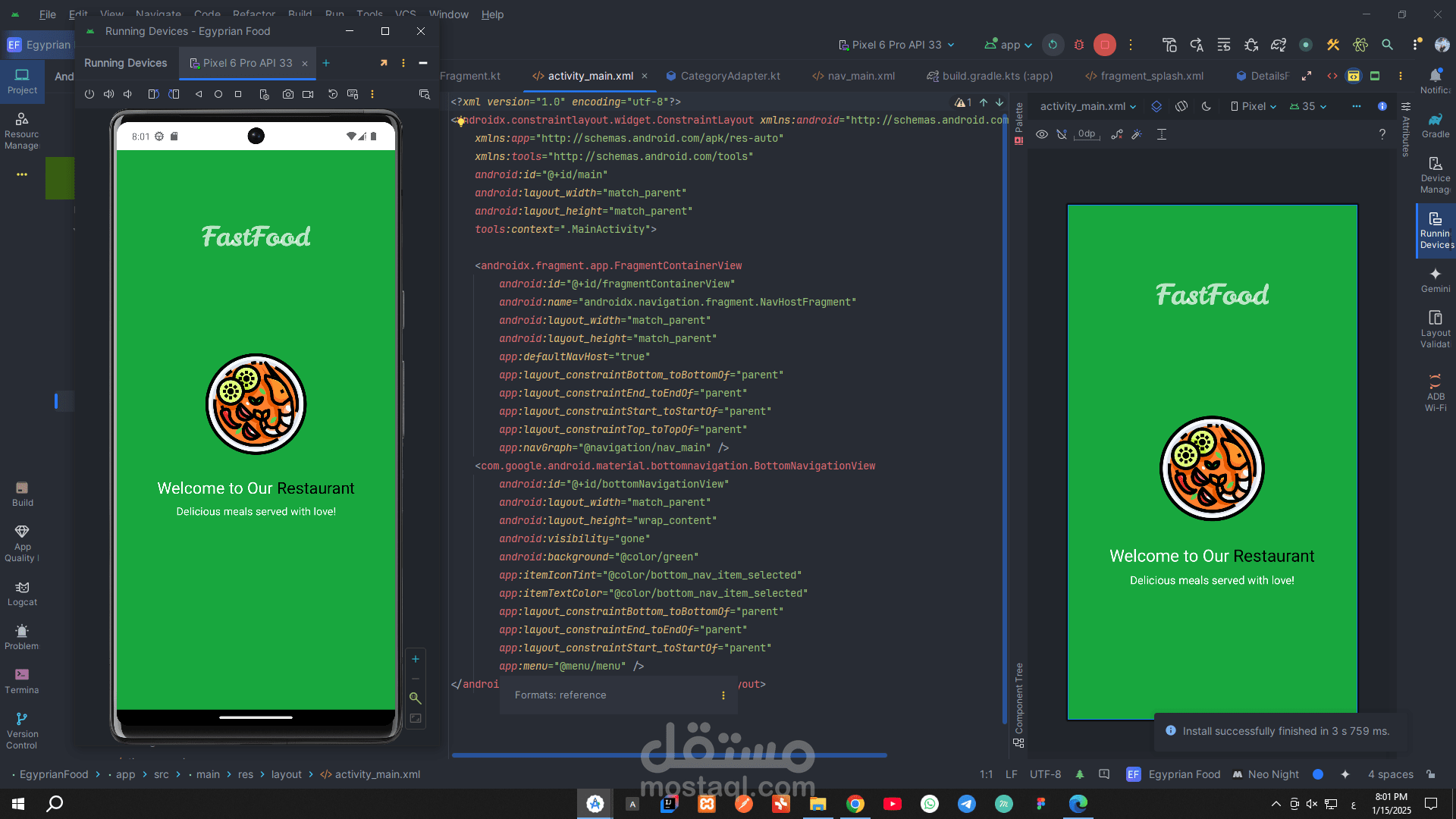1456x819 pixels.
Task: Click layout breadcrumb in navigation bar
Action: pyautogui.click(x=286, y=774)
